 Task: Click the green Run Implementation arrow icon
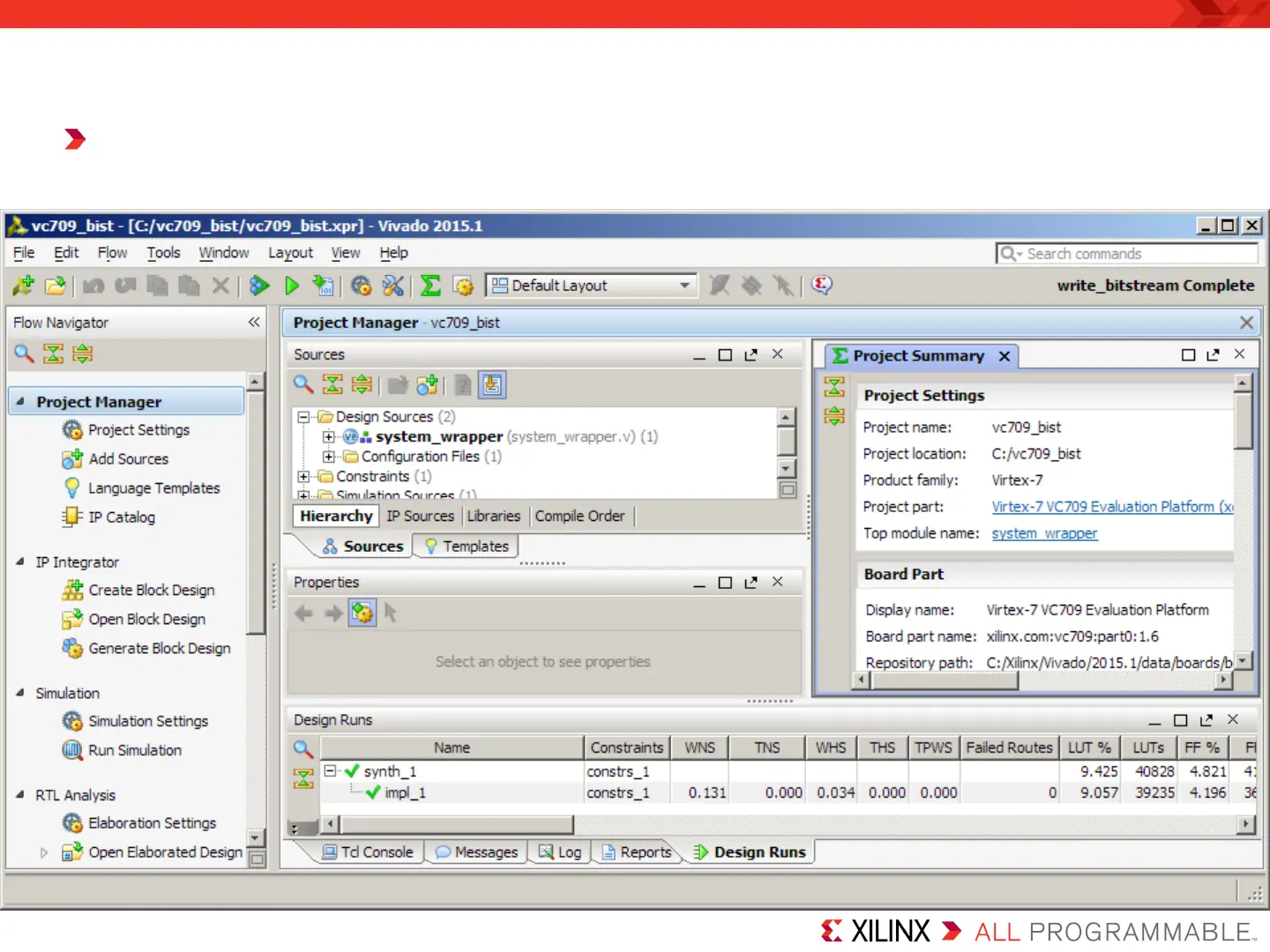[x=292, y=286]
